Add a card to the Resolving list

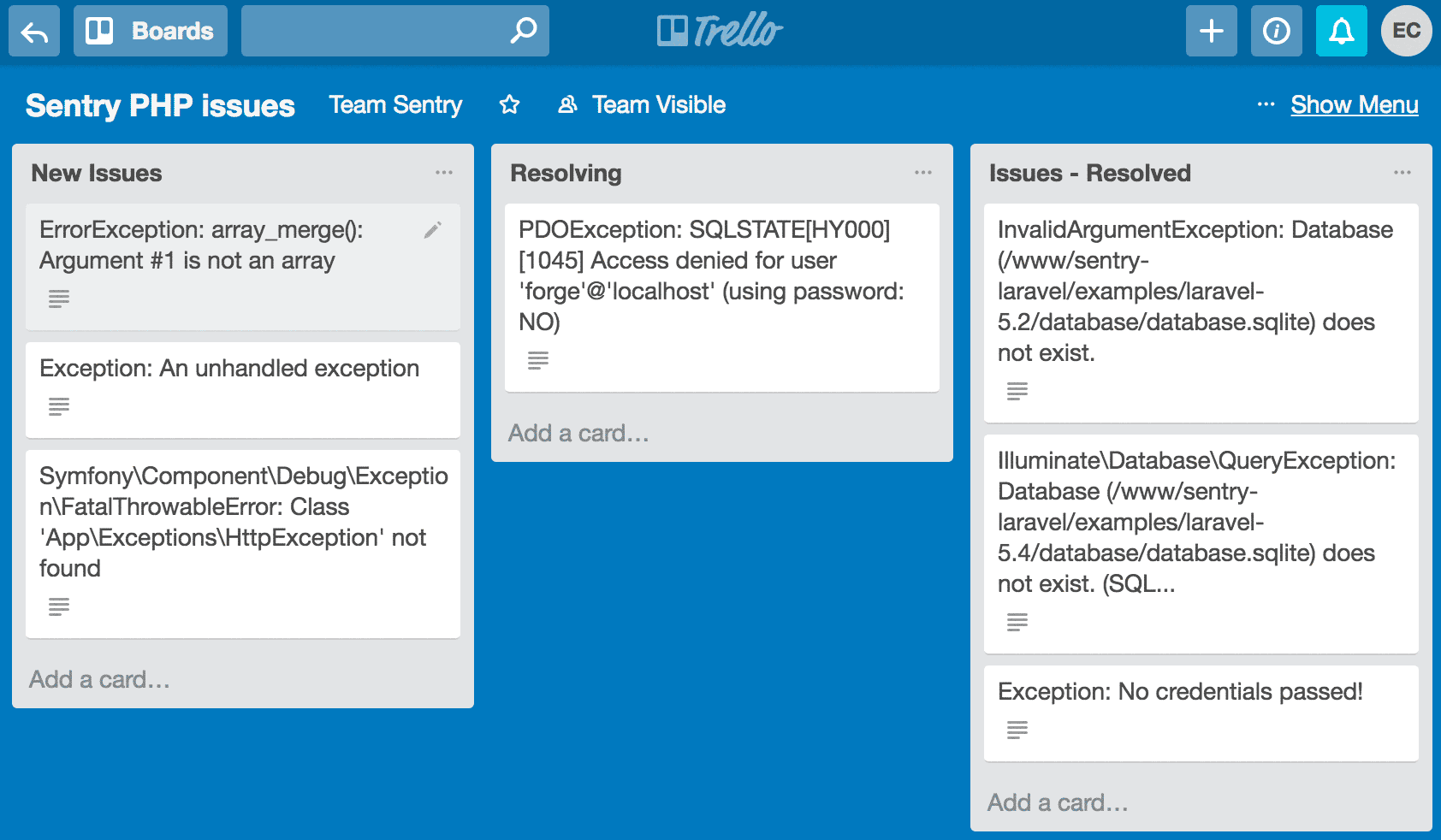578,433
